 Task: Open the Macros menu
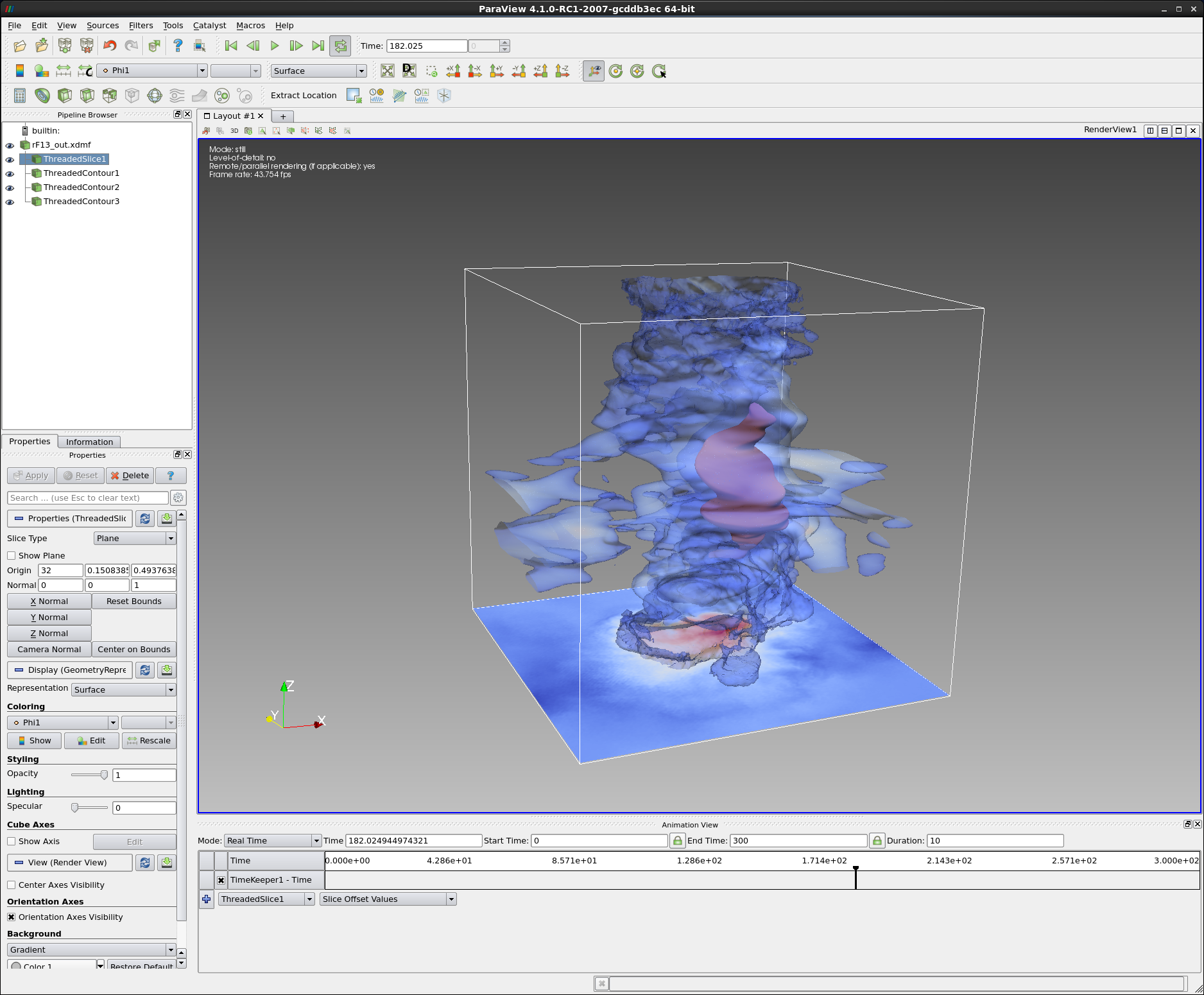point(250,25)
